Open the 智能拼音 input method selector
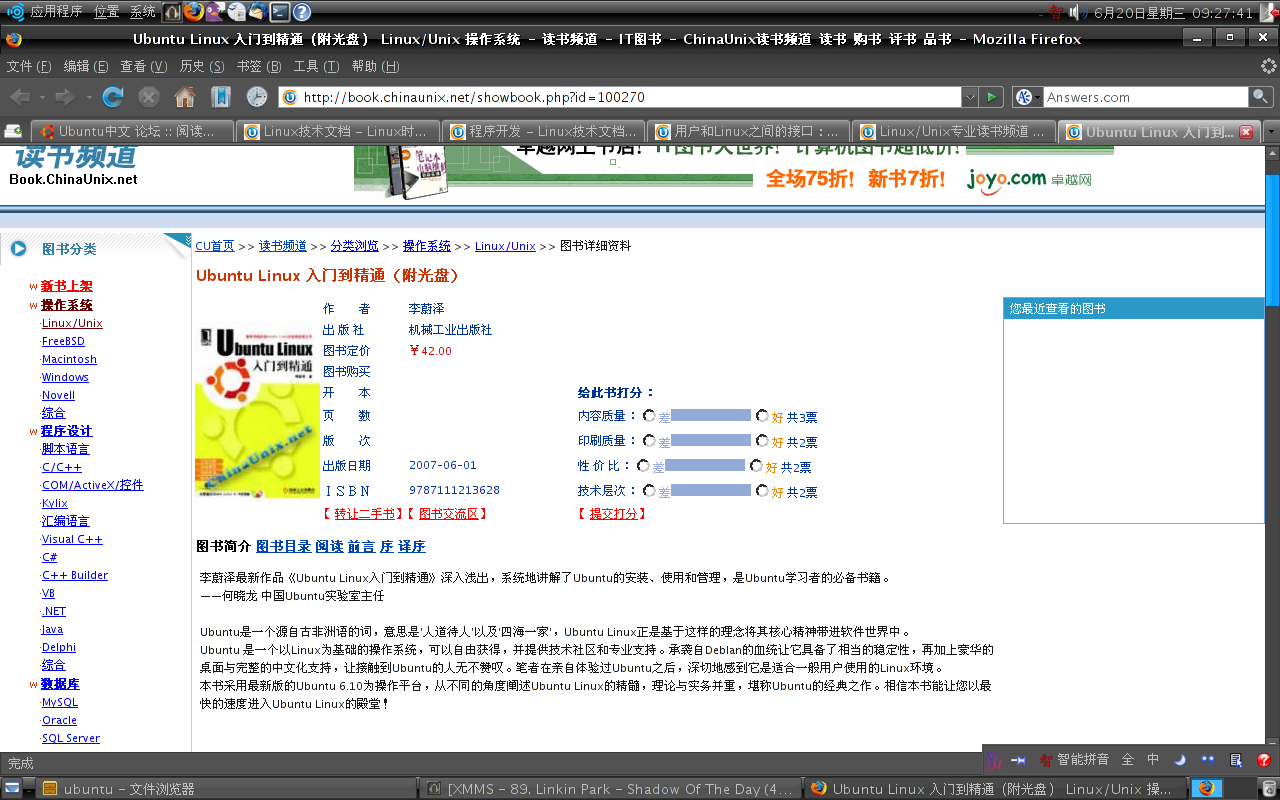 1074,760
